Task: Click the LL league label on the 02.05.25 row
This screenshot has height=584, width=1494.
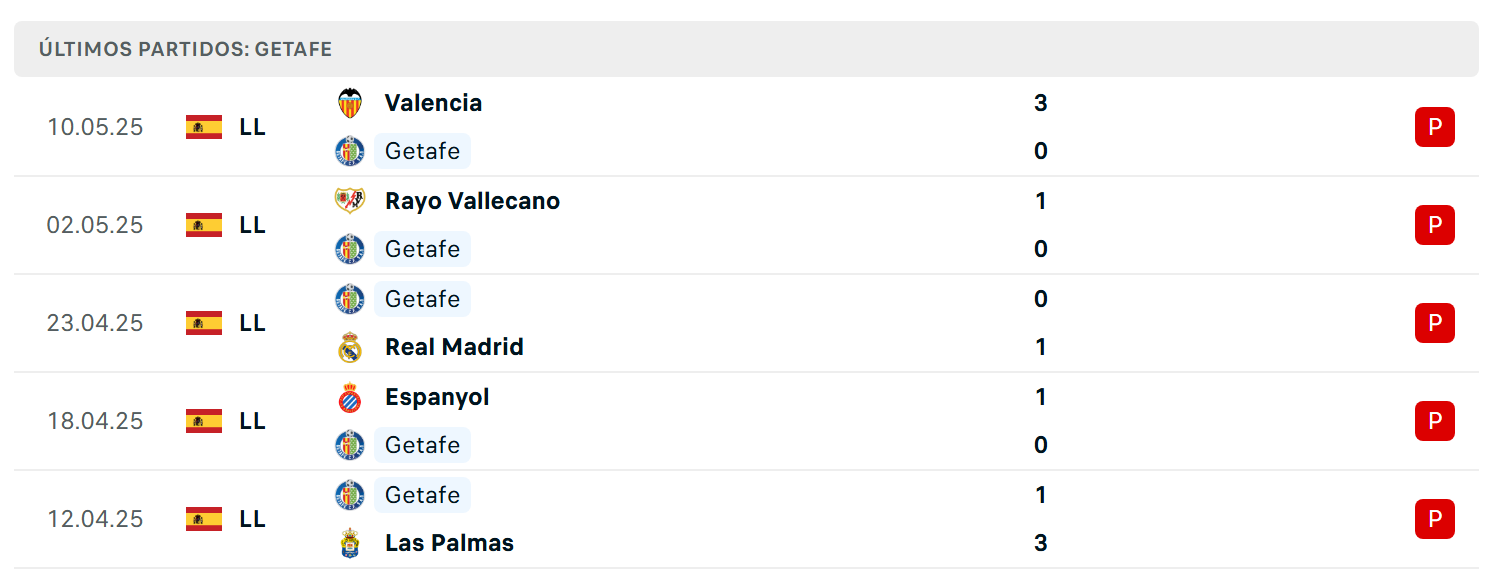Action: [x=253, y=225]
